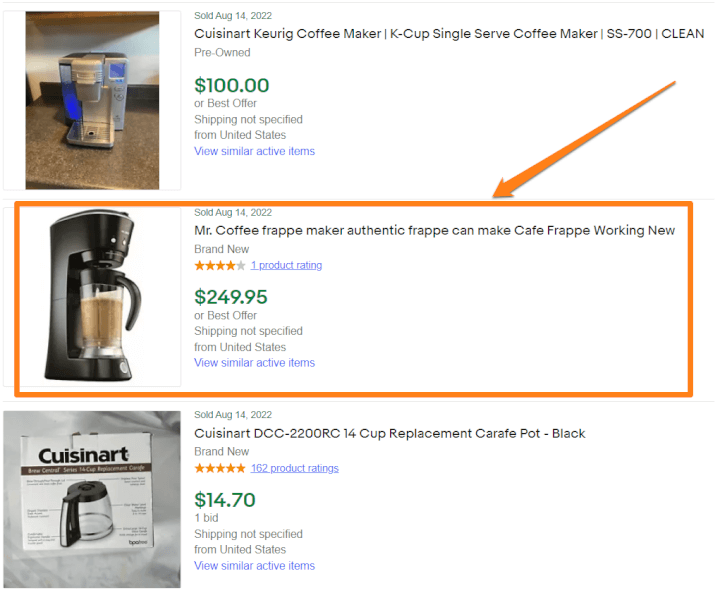Click "or Best Offer" under the $249.95 price

click(228, 316)
